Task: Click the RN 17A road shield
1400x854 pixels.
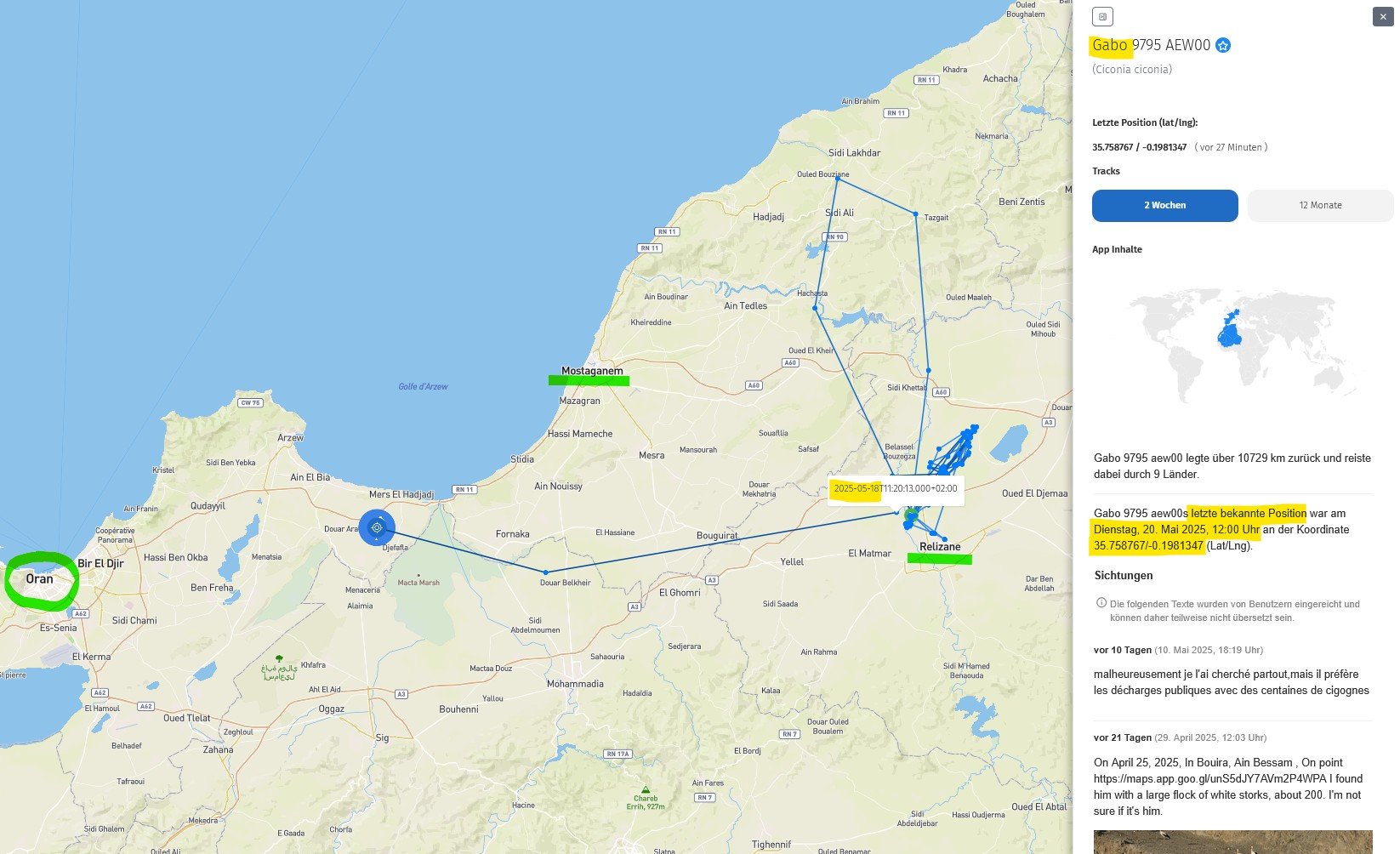Action: coord(617,754)
